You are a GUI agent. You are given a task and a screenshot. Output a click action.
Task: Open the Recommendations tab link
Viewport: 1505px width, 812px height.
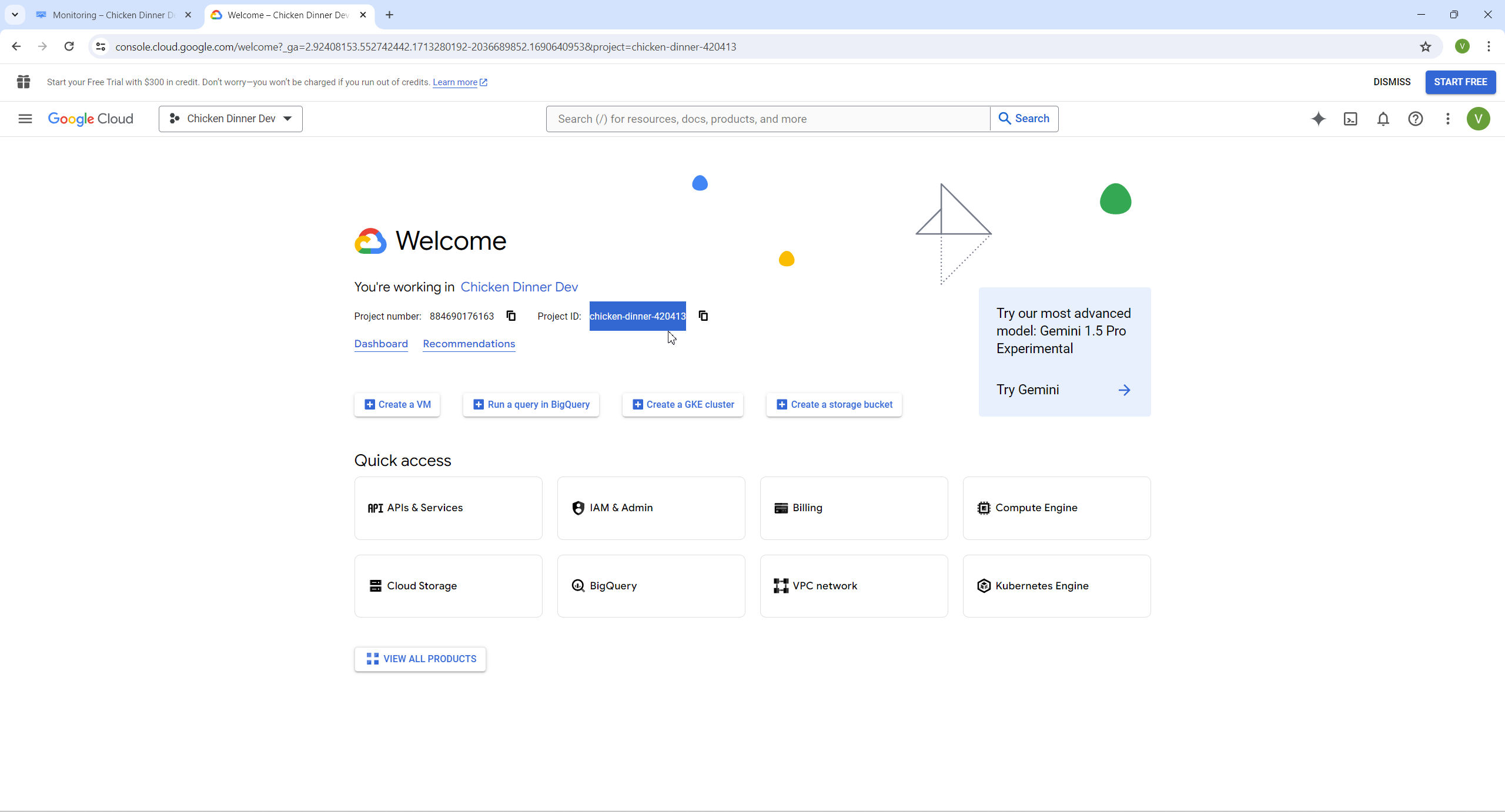(469, 344)
